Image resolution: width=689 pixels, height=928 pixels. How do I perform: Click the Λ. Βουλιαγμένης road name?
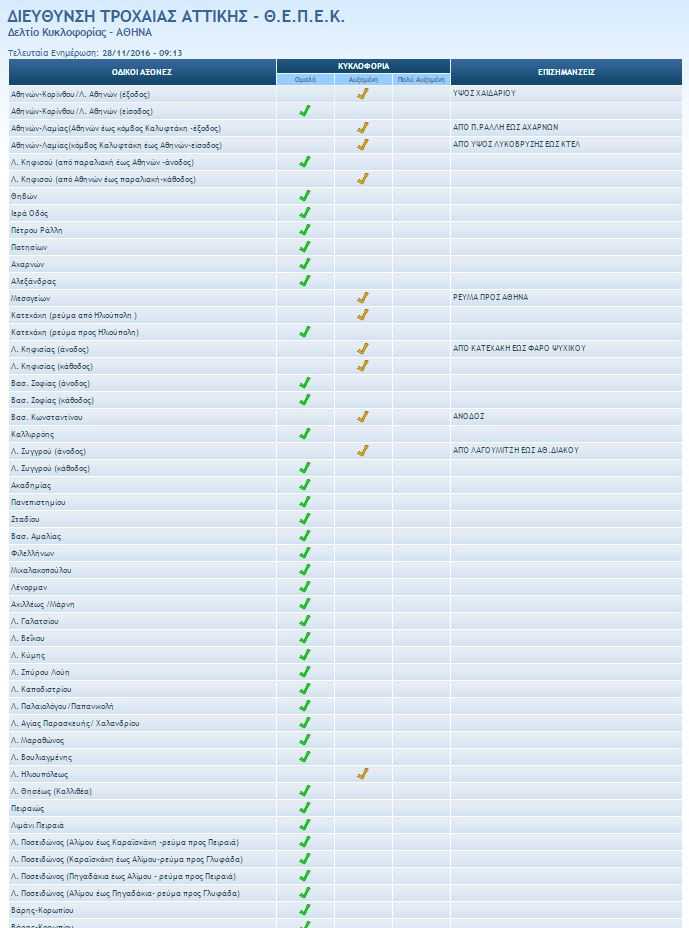click(x=41, y=758)
